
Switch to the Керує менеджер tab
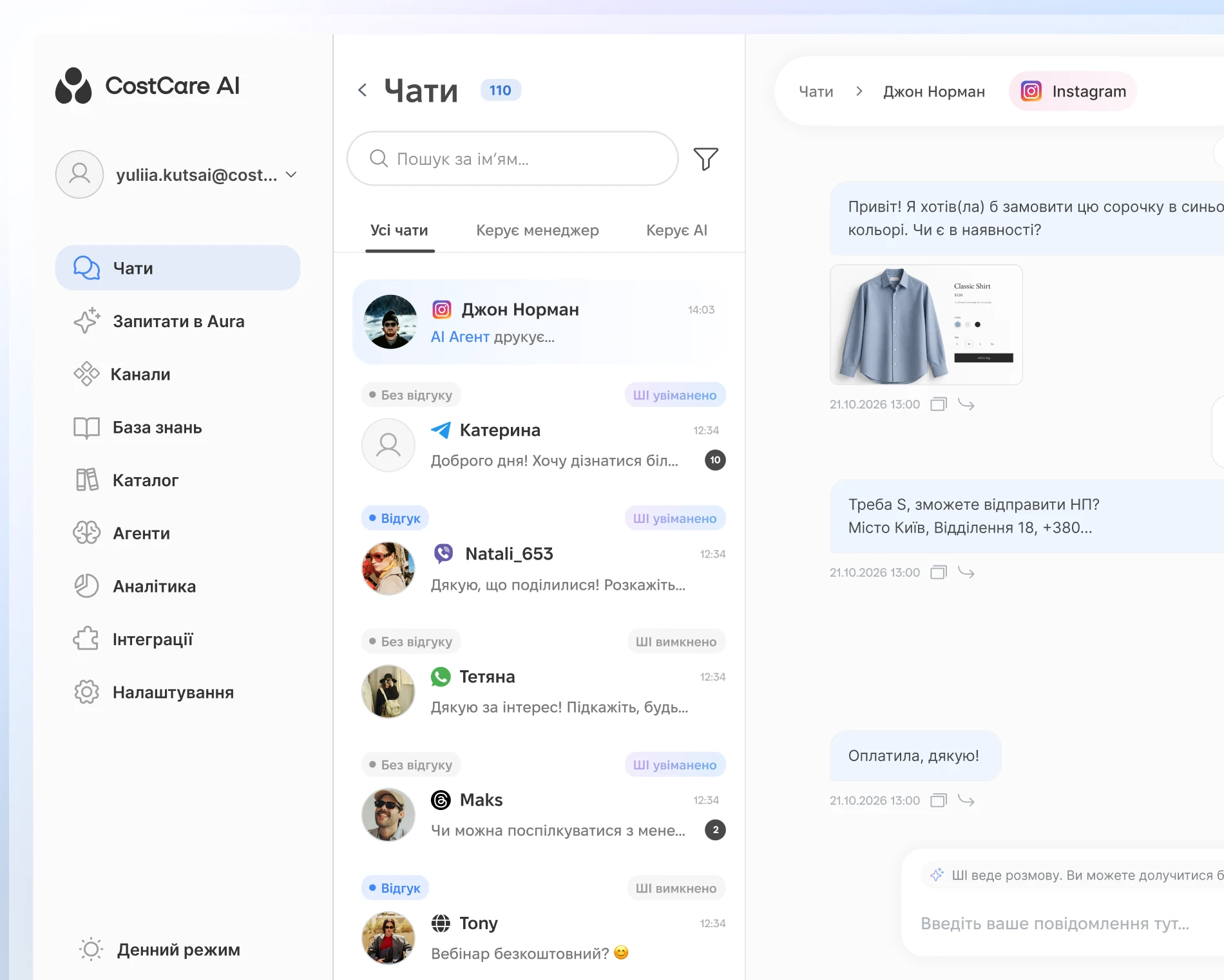point(537,231)
